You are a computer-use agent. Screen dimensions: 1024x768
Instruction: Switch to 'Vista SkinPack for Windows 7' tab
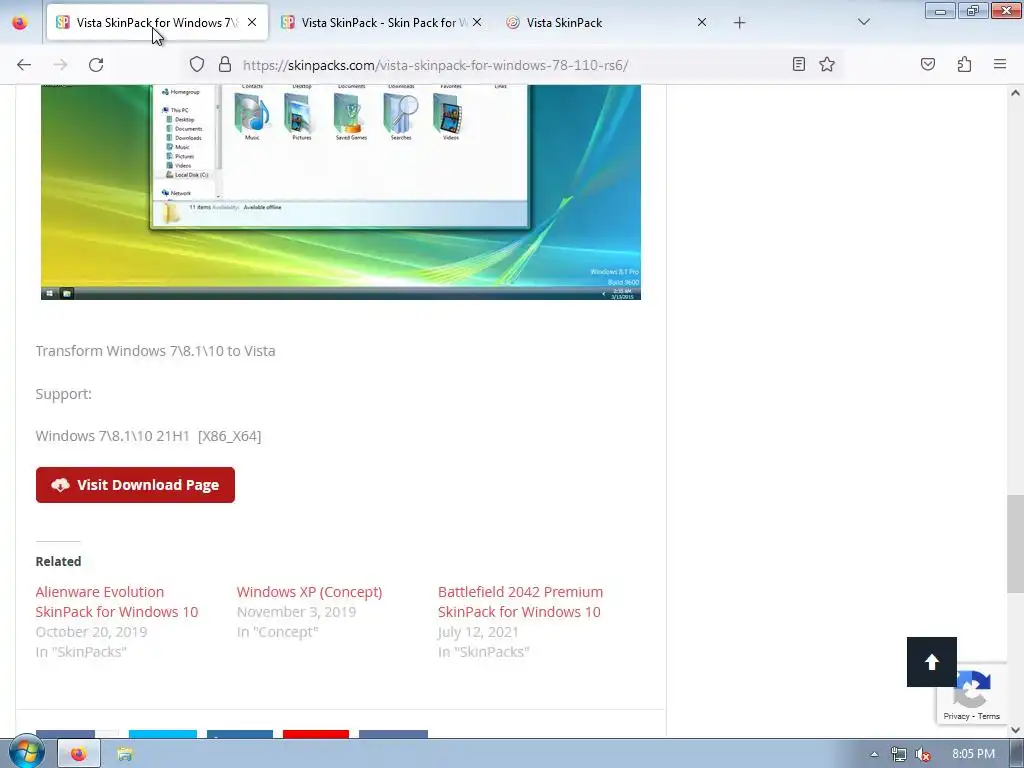pos(157,22)
